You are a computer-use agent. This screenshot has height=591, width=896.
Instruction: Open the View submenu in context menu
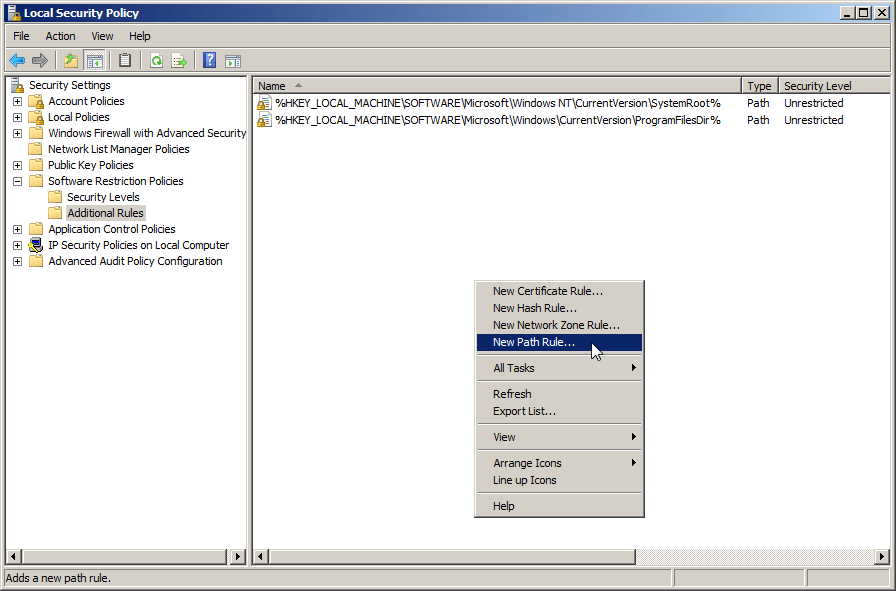pyautogui.click(x=559, y=437)
